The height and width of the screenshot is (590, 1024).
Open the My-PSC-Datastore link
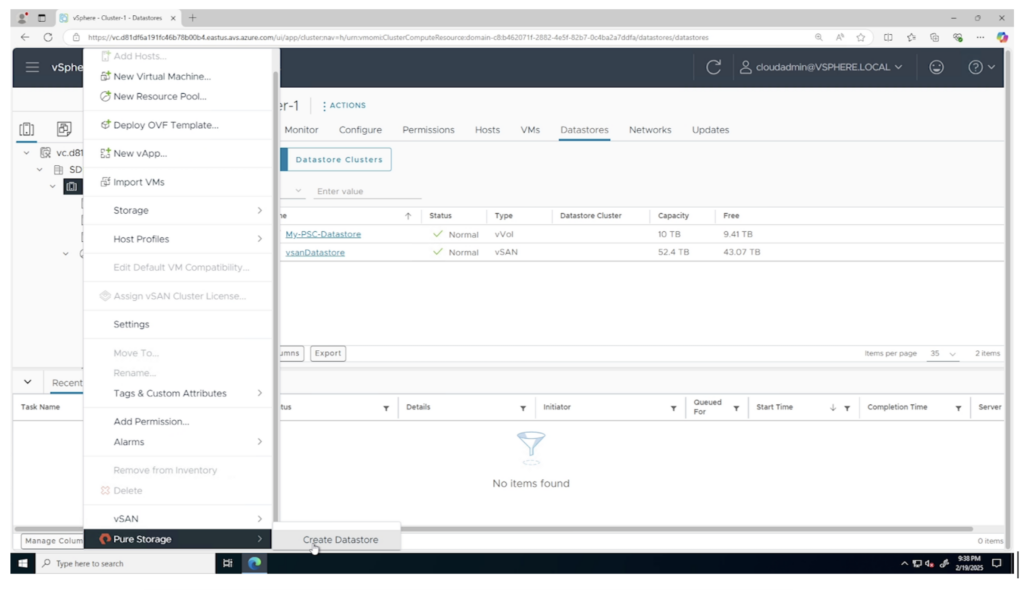pyautogui.click(x=323, y=234)
